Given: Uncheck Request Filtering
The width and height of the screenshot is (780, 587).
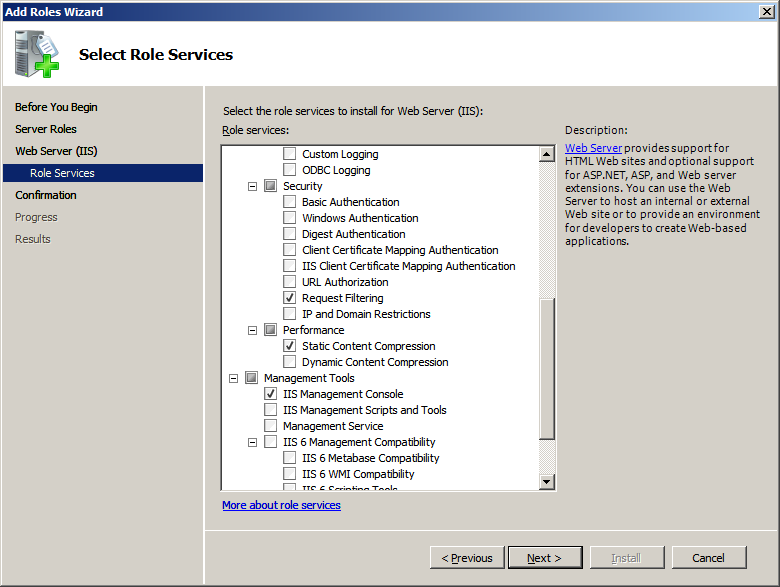Looking at the screenshot, I should (x=290, y=298).
